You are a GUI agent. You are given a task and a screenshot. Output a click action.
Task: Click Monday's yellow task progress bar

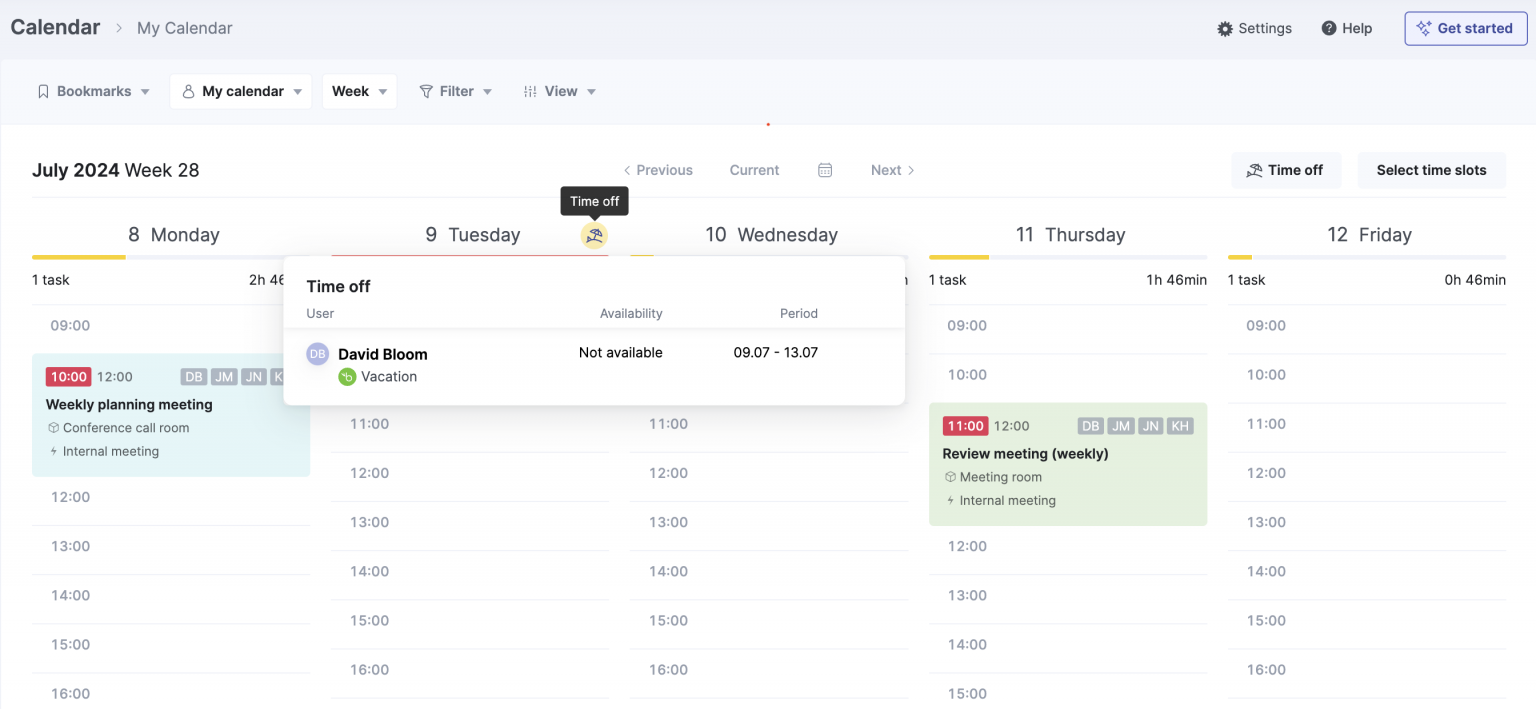(78, 257)
